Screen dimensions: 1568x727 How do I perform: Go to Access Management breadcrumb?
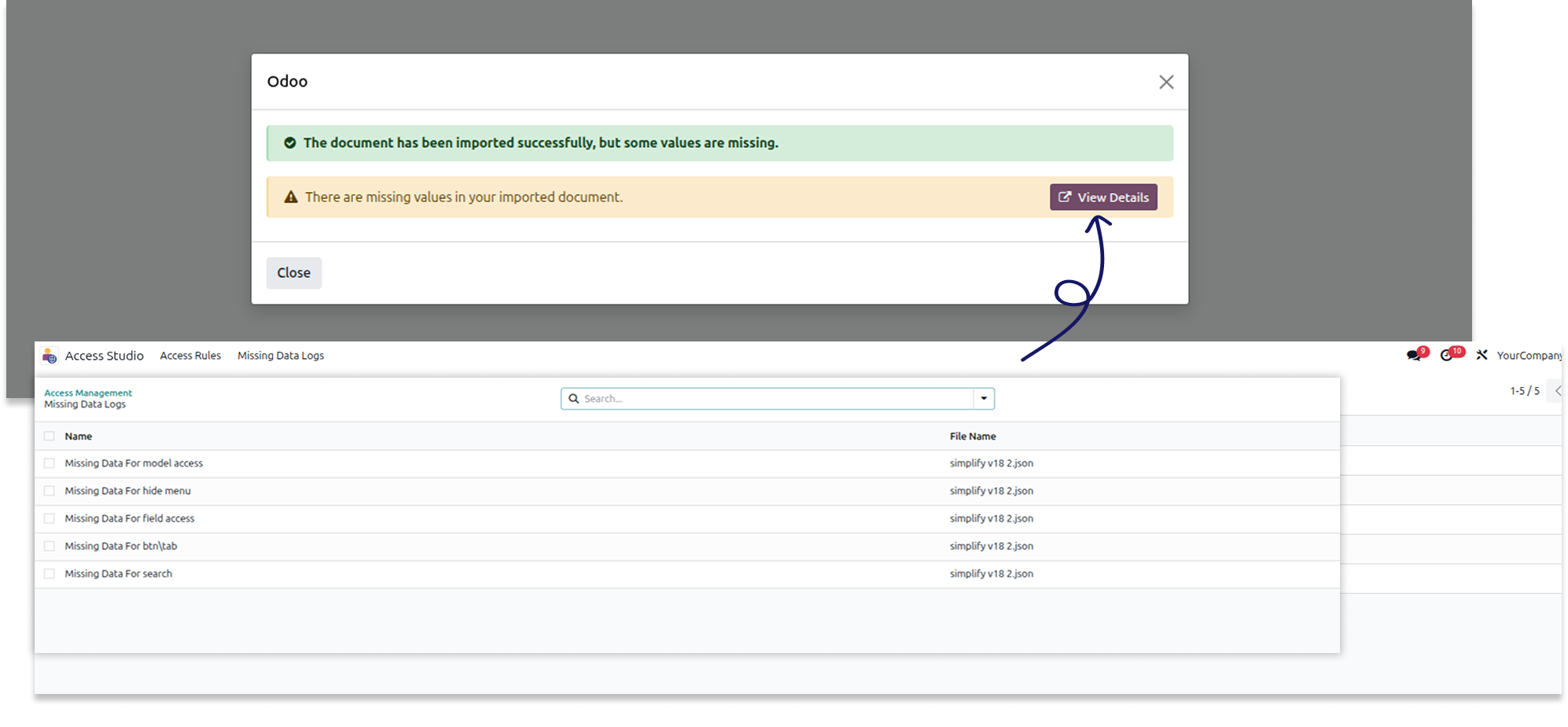click(88, 393)
